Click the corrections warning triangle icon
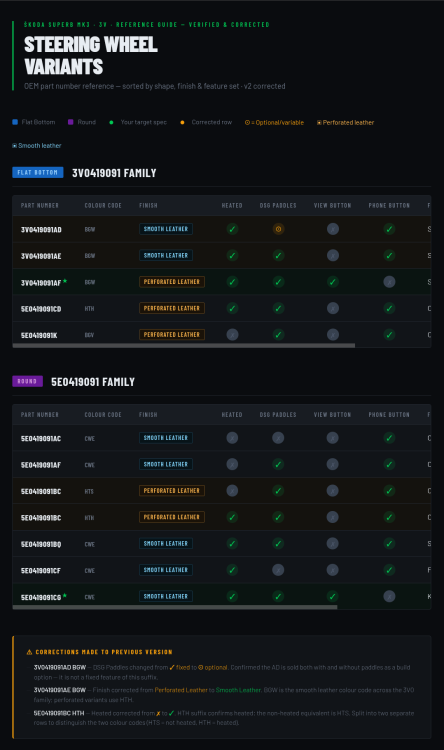 point(29,652)
